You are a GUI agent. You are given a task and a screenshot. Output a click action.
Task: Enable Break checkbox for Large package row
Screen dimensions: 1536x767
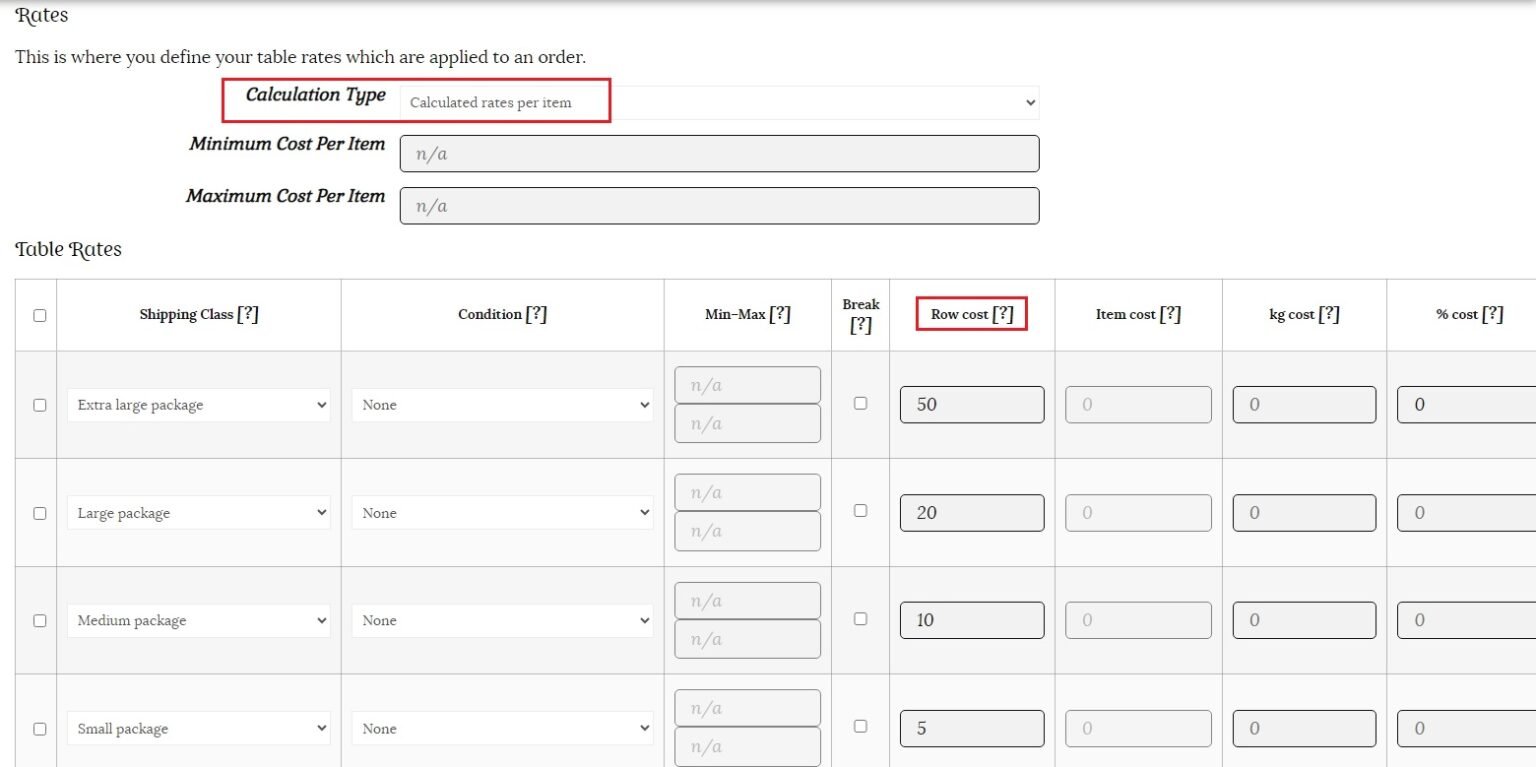click(860, 511)
